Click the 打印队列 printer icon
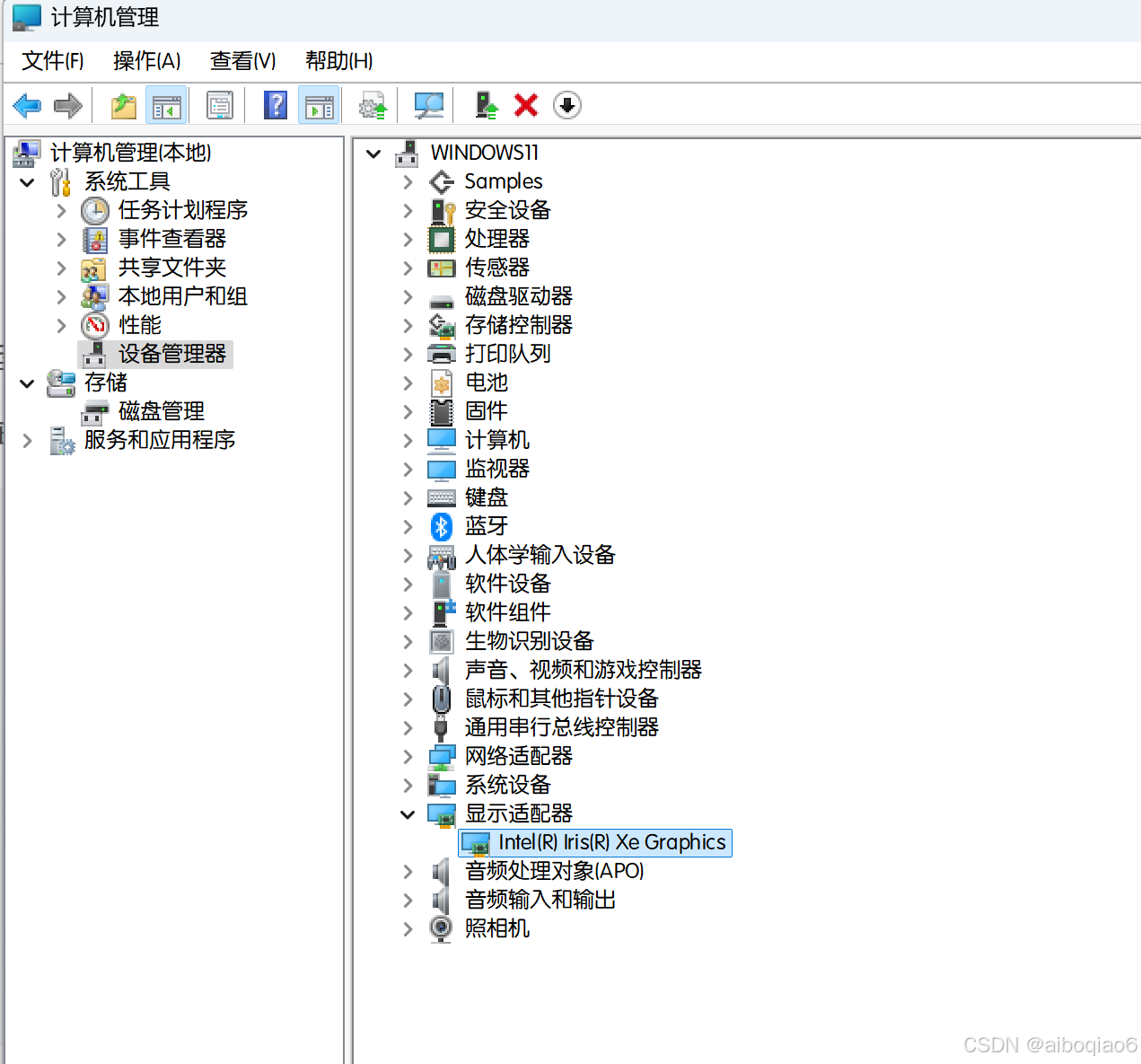This screenshot has height=1064, width=1141. click(442, 354)
